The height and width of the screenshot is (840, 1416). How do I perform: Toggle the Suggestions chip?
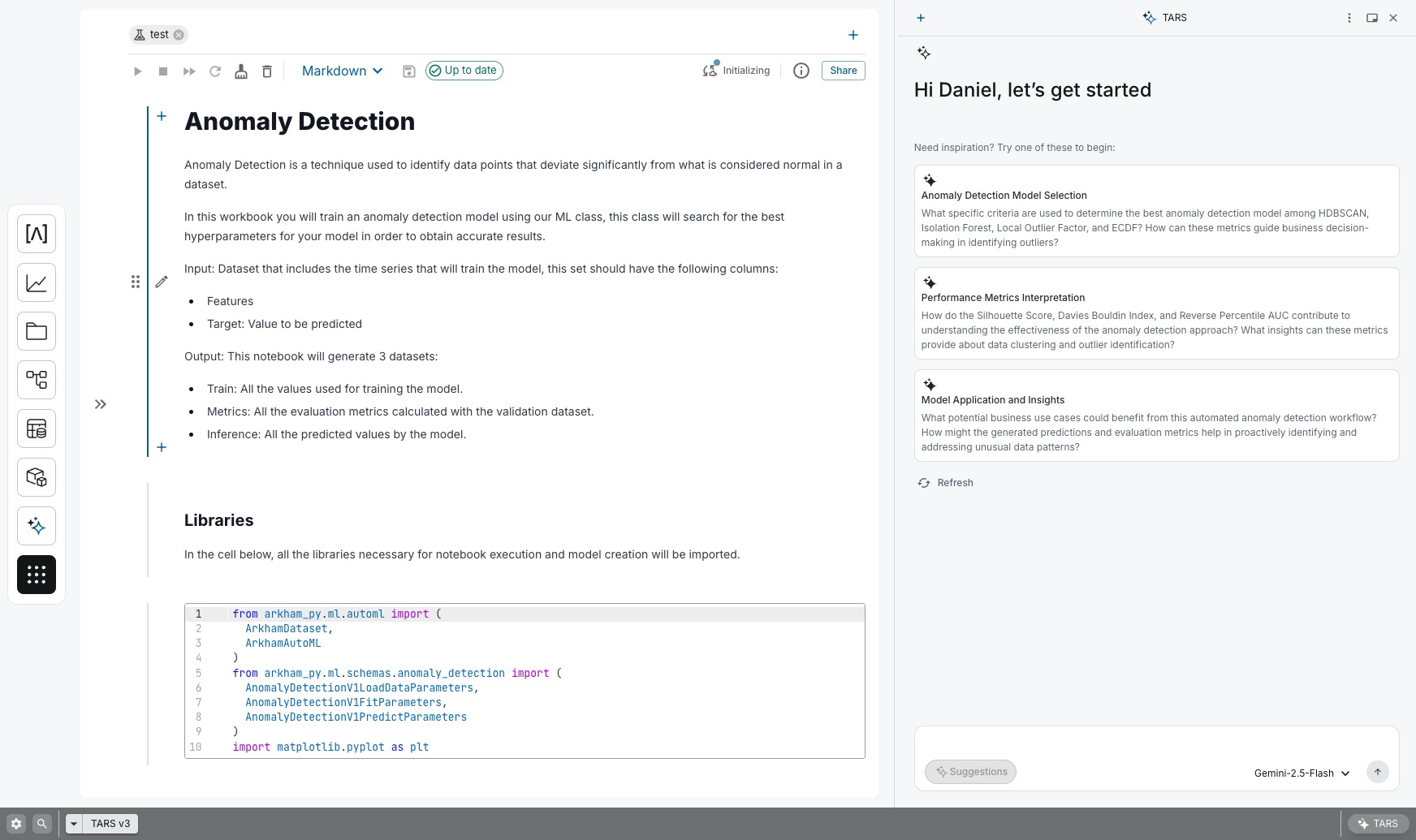[970, 772]
